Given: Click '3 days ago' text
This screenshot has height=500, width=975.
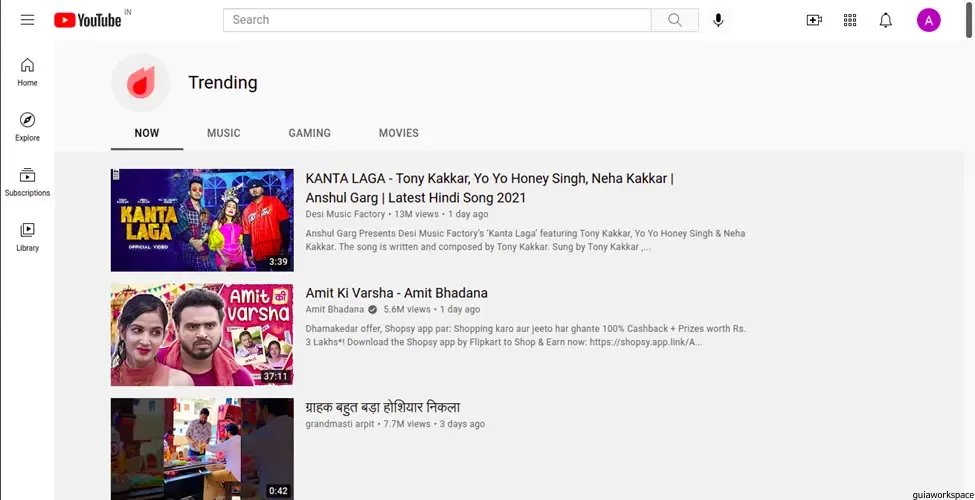Looking at the screenshot, I should pos(462,424).
